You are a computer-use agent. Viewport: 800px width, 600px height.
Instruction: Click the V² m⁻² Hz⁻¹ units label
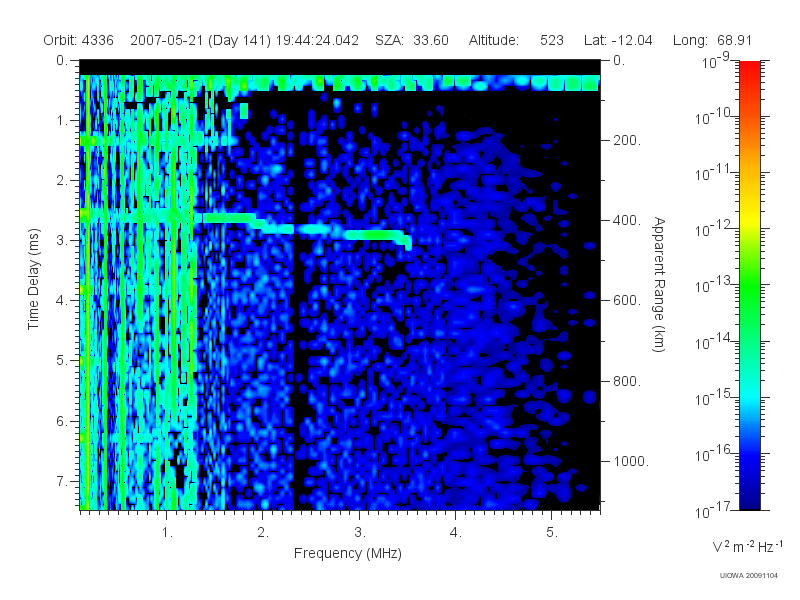click(747, 546)
